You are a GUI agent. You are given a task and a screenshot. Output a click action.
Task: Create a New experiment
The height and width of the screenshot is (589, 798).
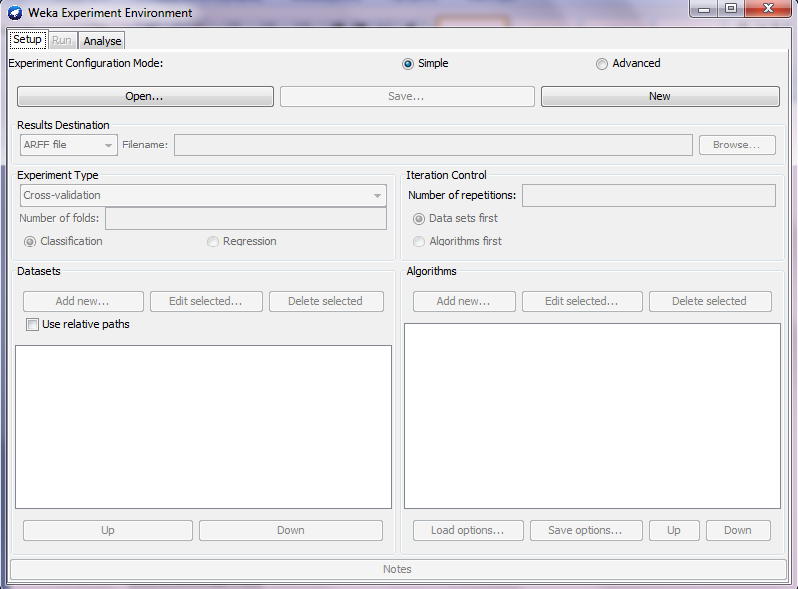pyautogui.click(x=660, y=96)
